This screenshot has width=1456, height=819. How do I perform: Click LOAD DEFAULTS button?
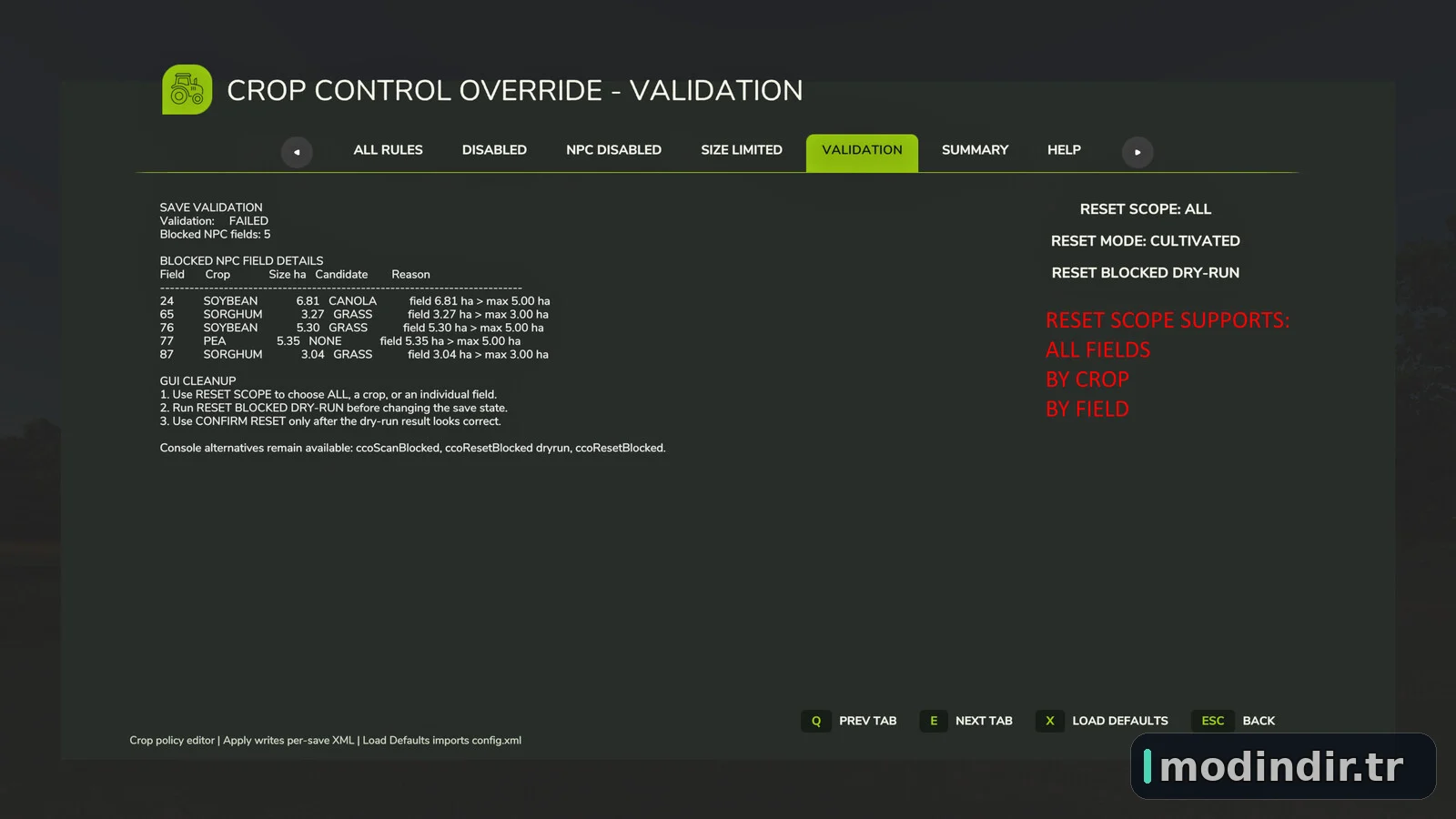click(1120, 721)
